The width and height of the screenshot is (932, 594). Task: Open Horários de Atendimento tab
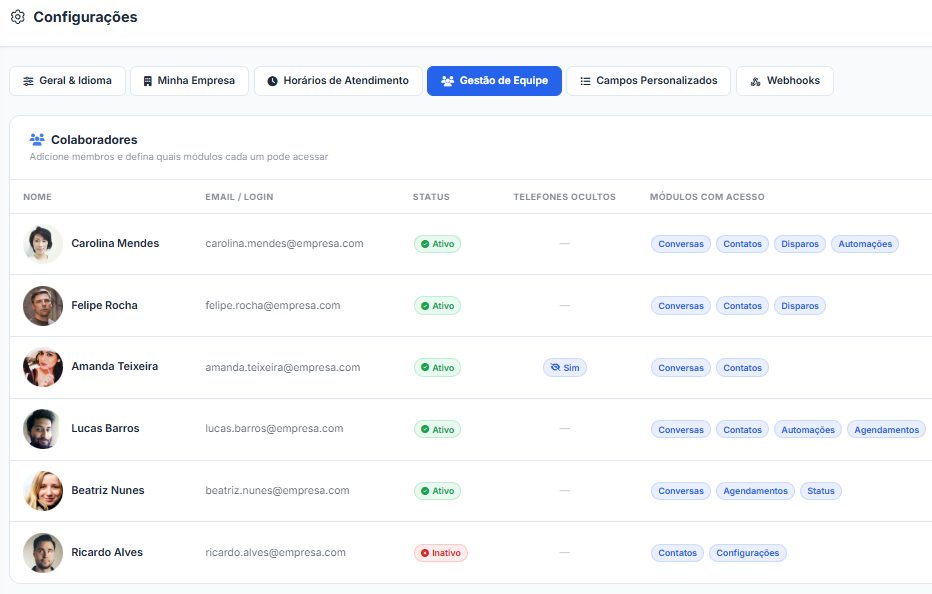338,81
